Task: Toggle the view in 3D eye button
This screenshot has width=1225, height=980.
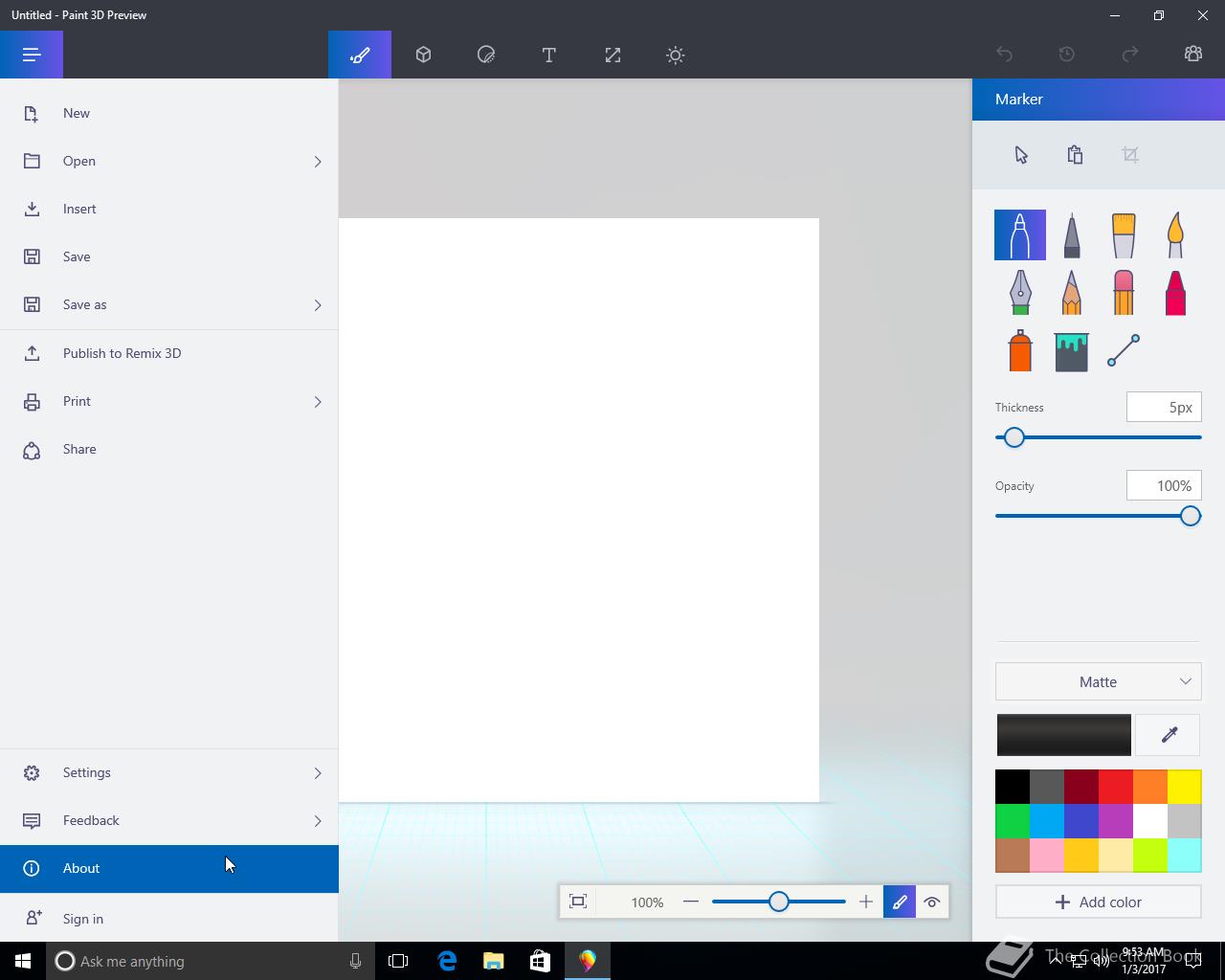Action: tap(932, 902)
